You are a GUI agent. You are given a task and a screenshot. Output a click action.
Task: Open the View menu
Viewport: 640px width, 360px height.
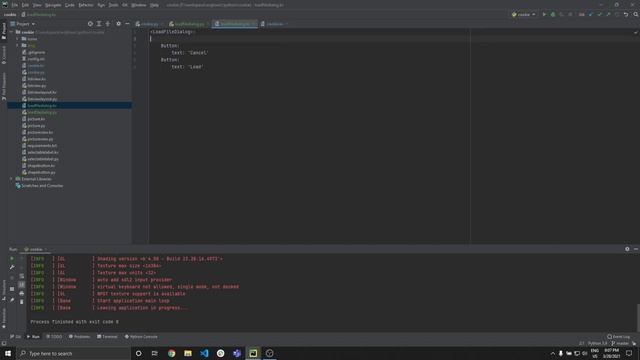tap(37, 5)
